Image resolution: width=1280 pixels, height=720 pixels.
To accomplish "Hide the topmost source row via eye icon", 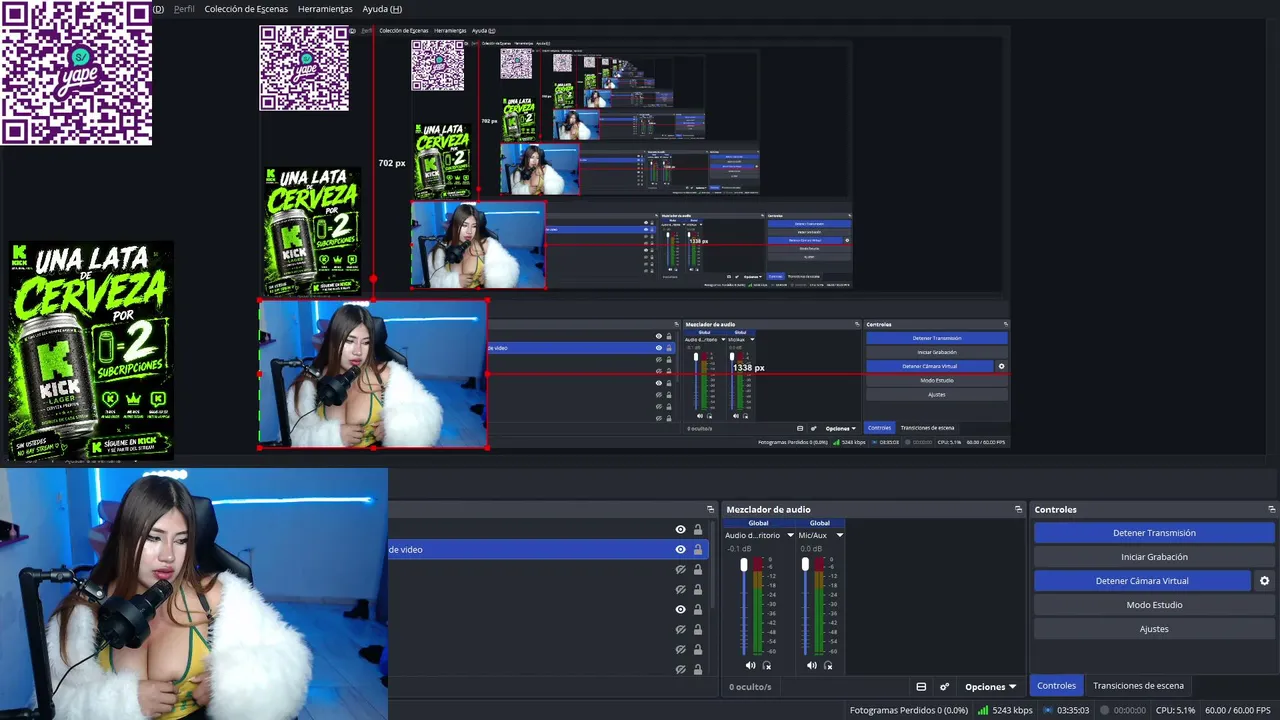I will click(680, 530).
